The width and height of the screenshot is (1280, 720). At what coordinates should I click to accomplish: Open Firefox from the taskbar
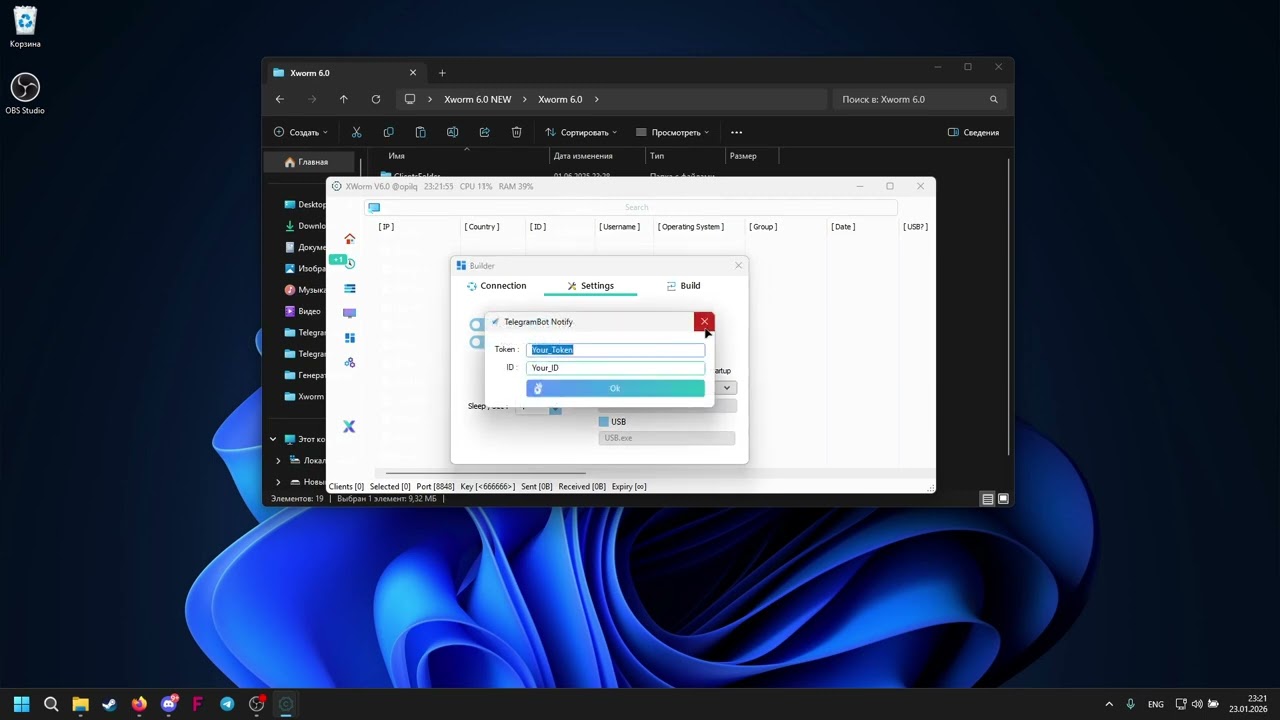coord(139,704)
